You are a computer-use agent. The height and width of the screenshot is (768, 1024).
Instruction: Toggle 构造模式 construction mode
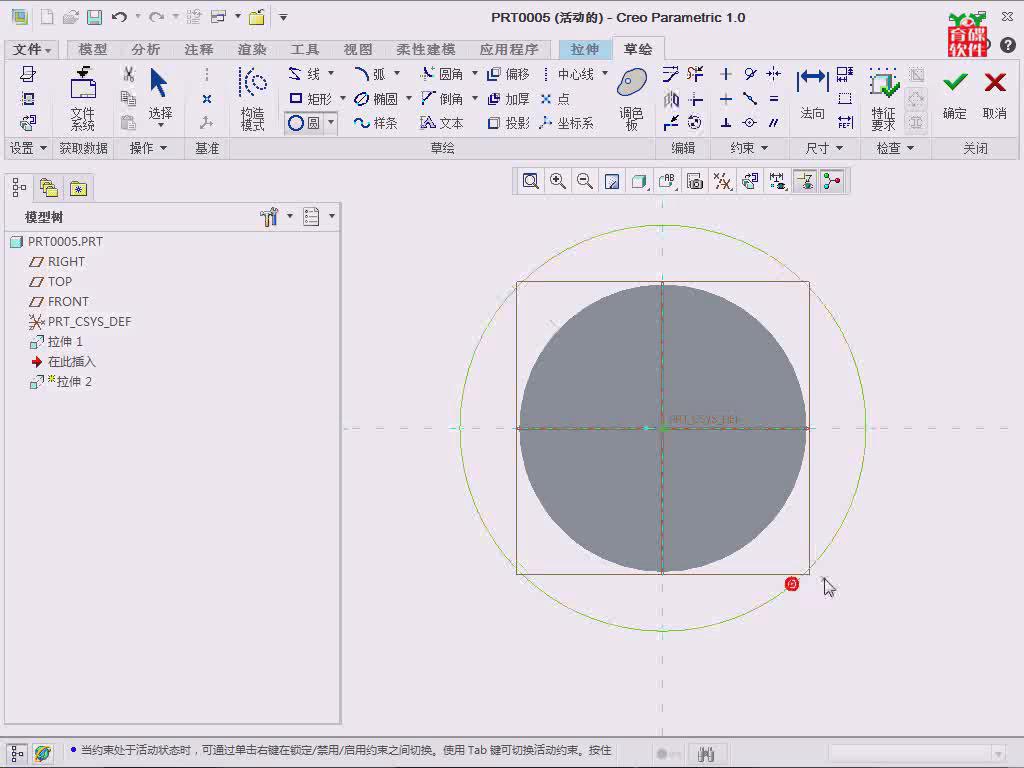(253, 98)
